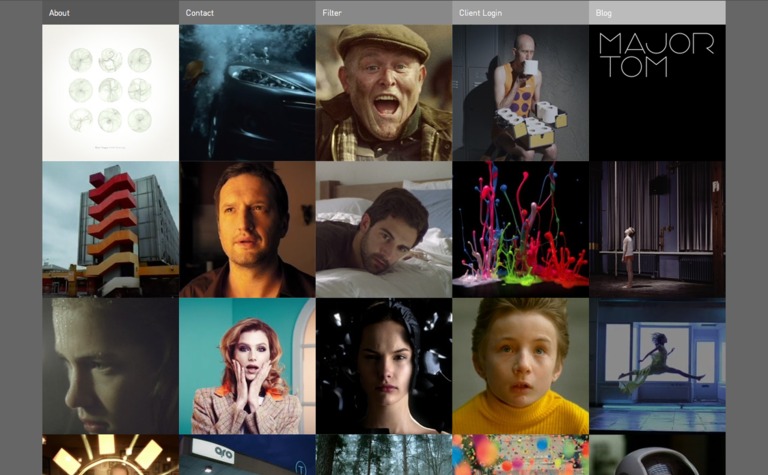Click the Major Tom logo tile
Viewport: 768px width, 475px height.
coord(657,93)
